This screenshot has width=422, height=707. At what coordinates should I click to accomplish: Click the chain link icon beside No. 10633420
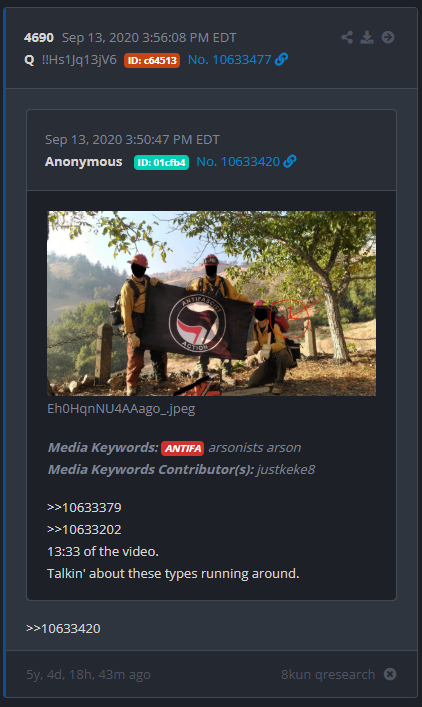(x=290, y=161)
